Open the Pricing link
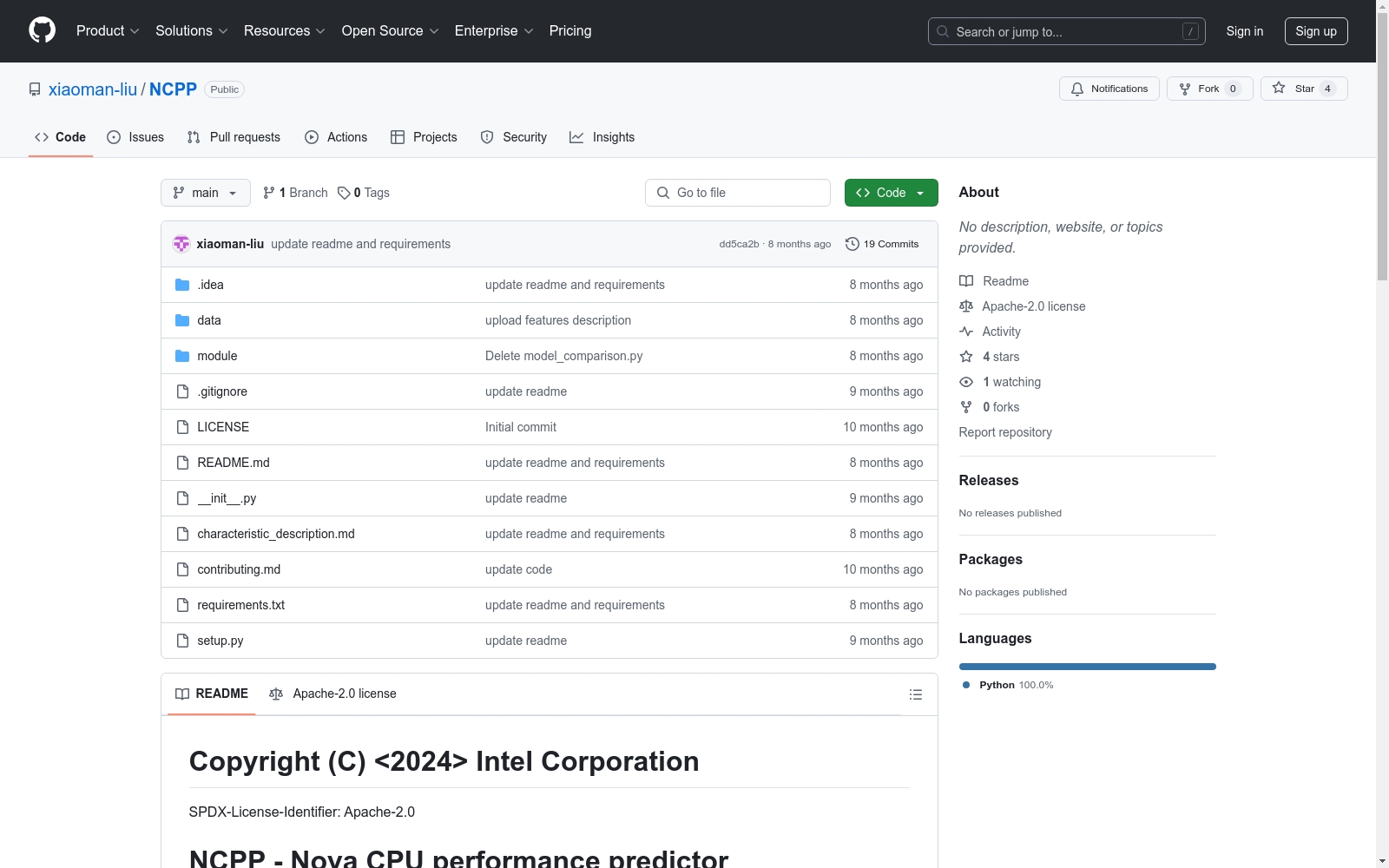The image size is (1389, 868). (570, 31)
